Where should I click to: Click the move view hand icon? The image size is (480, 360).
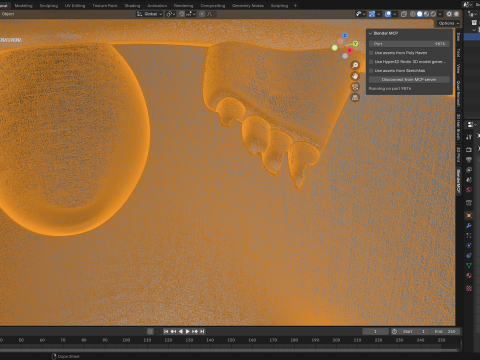click(355, 76)
